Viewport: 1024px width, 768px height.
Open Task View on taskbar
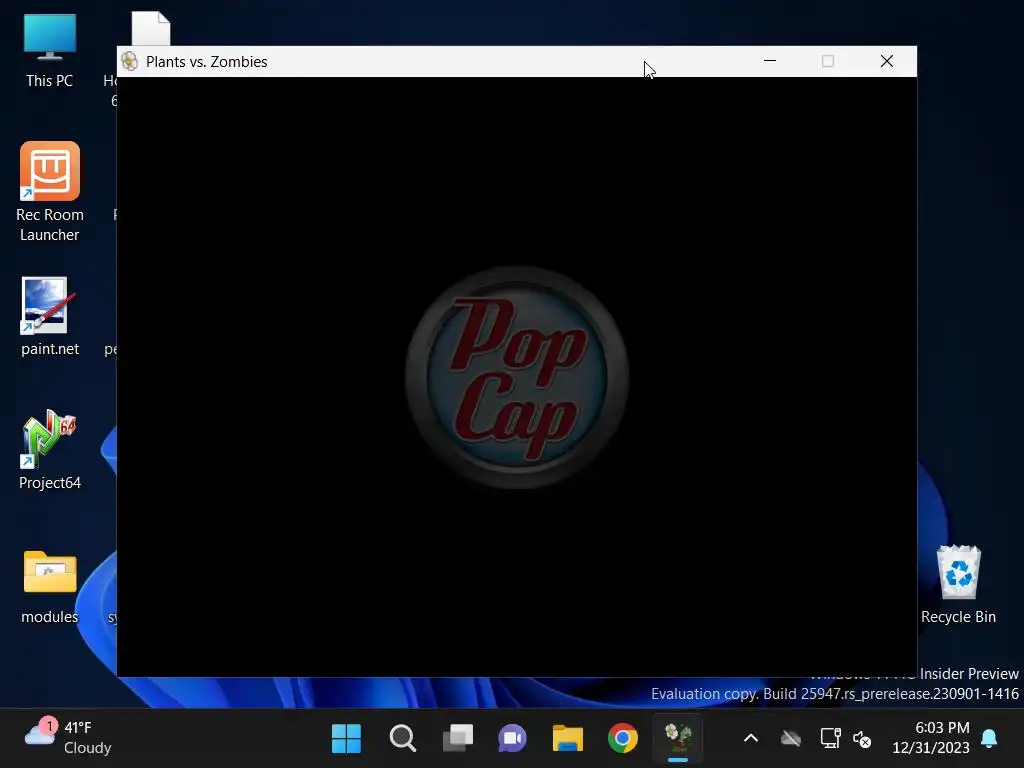[x=458, y=739]
